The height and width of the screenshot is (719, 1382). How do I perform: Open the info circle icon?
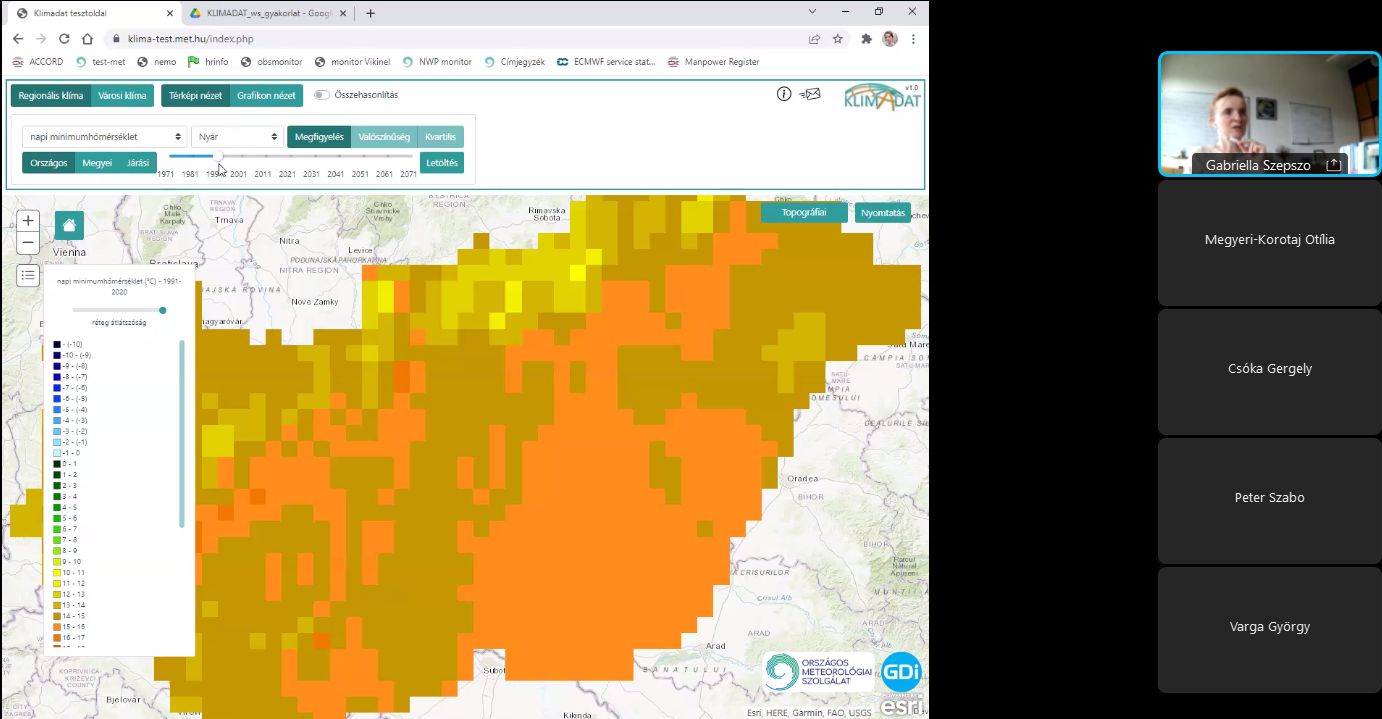point(784,94)
